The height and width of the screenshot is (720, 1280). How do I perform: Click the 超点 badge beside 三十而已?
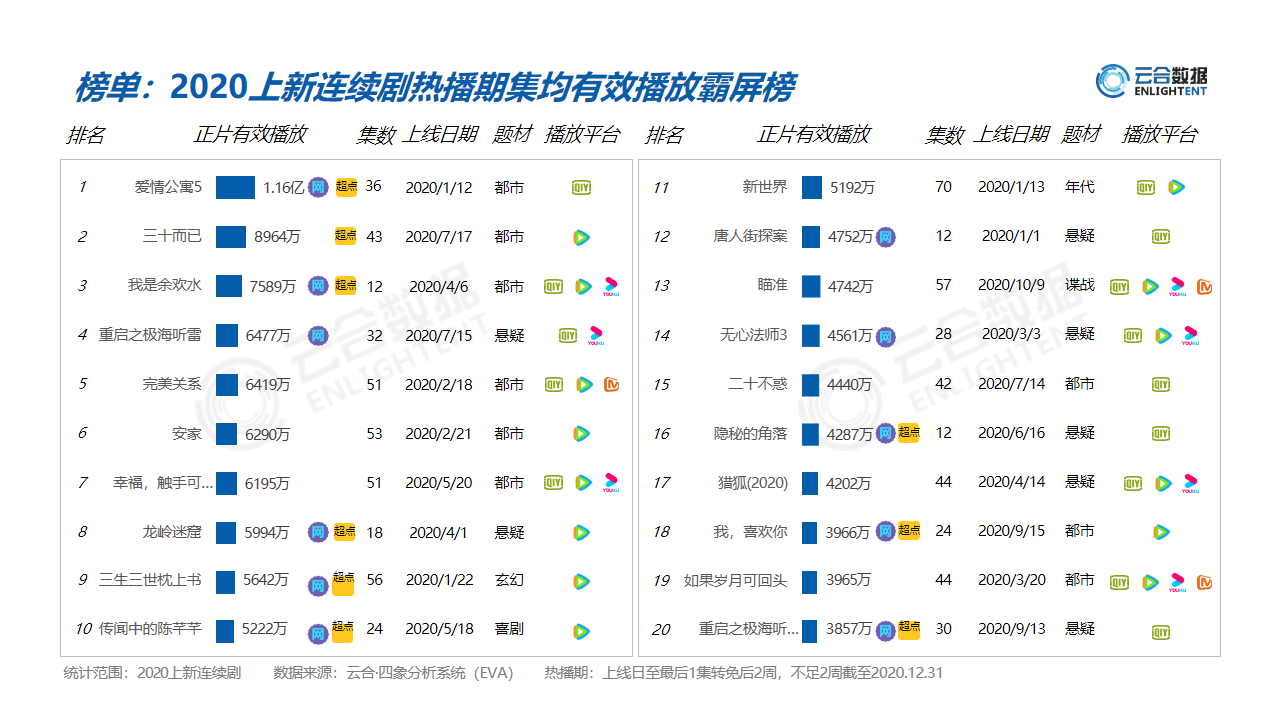(346, 236)
